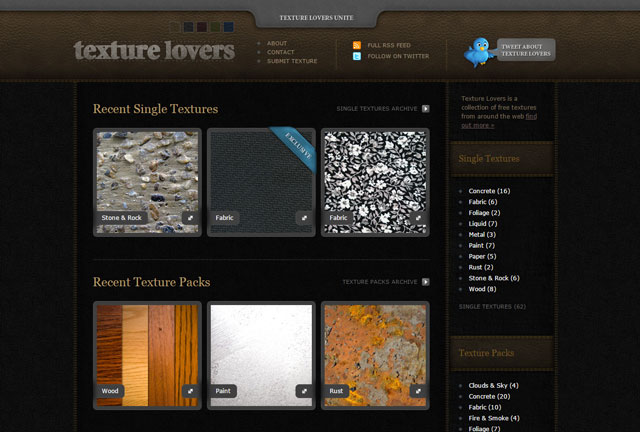
Task: Enlarge the stone and rock texture via its expand icon
Action: (190, 218)
